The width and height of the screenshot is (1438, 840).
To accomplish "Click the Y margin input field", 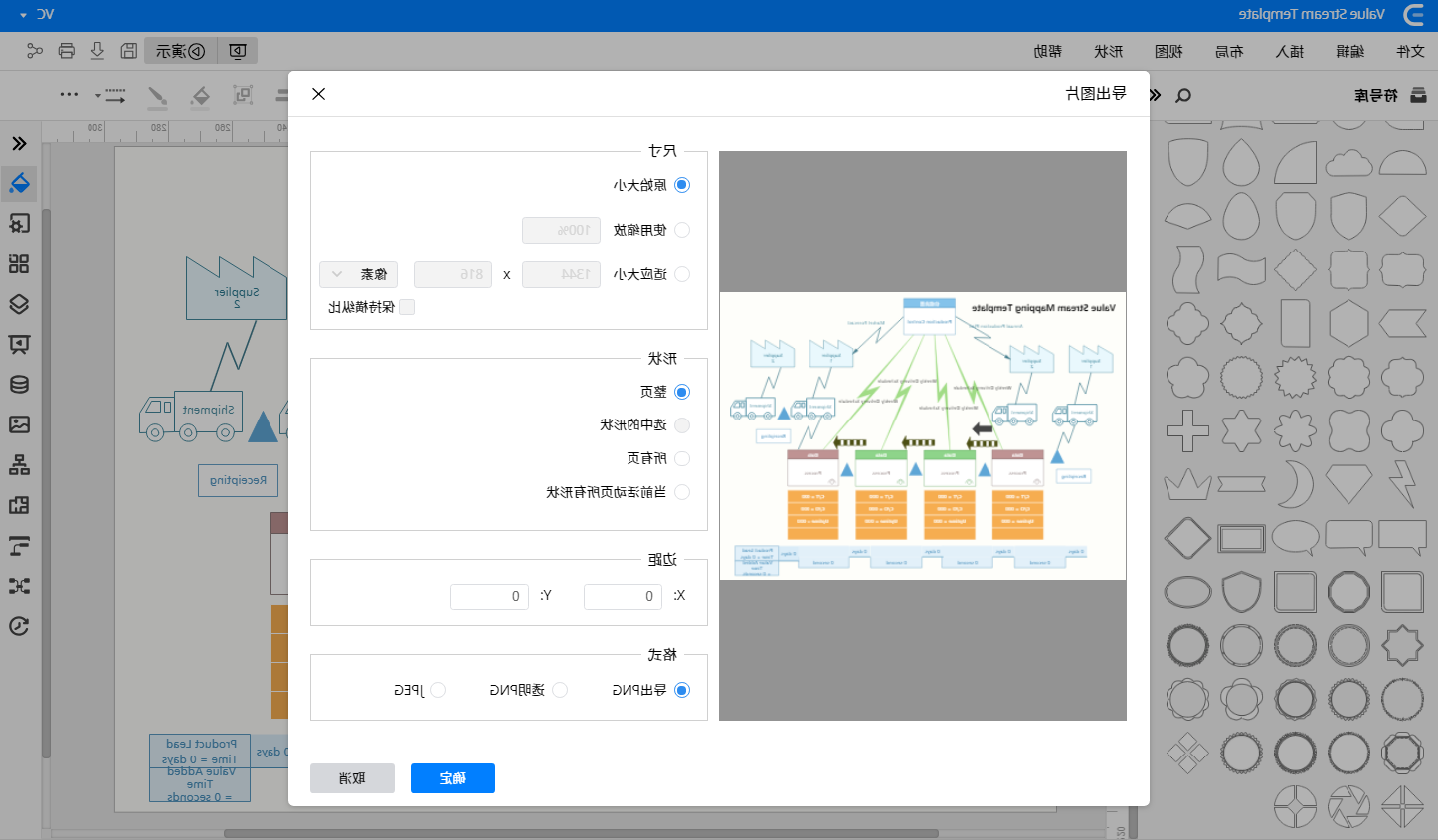I will [x=489, y=596].
